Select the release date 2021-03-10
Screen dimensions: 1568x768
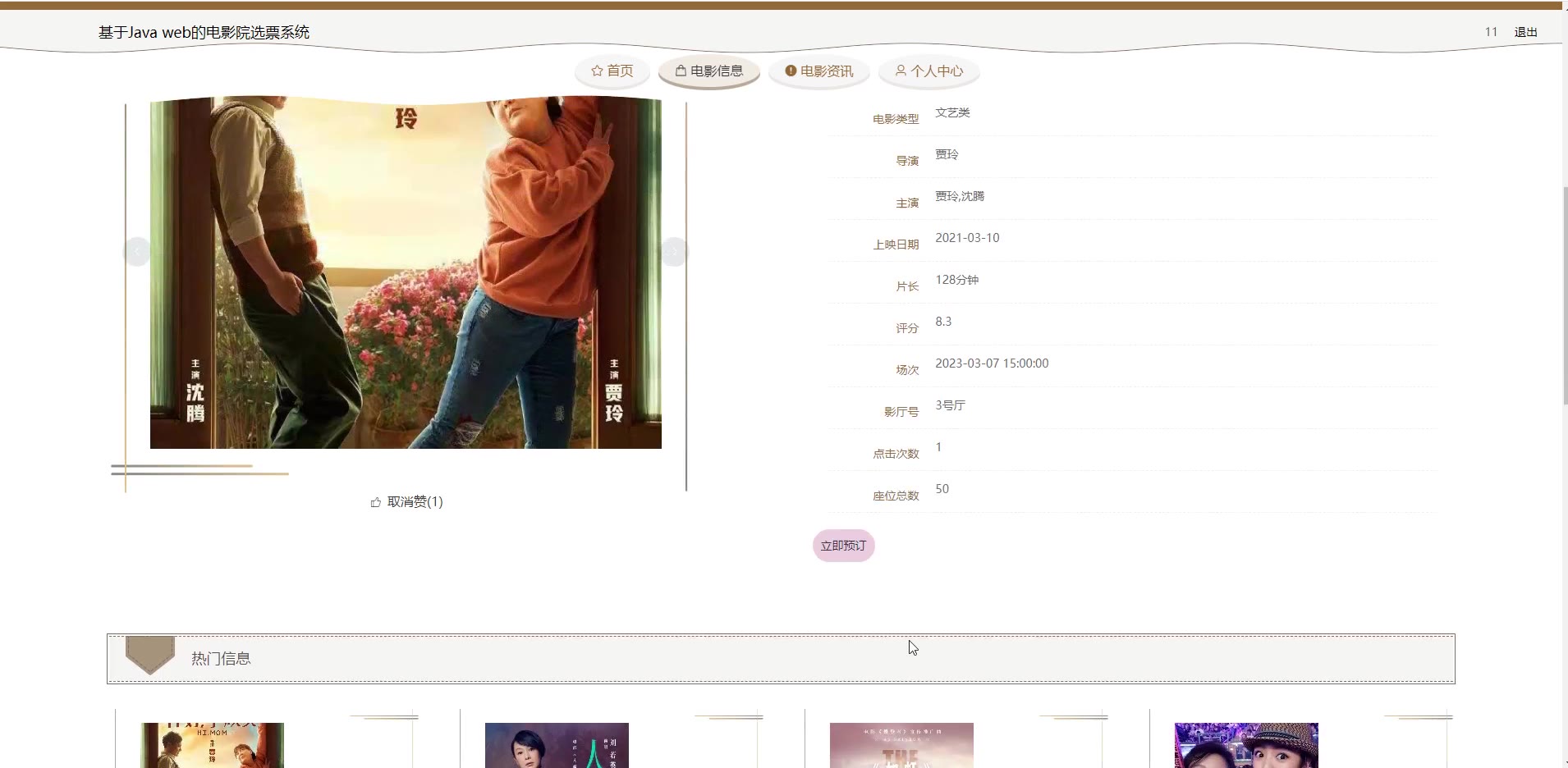pyautogui.click(x=967, y=238)
